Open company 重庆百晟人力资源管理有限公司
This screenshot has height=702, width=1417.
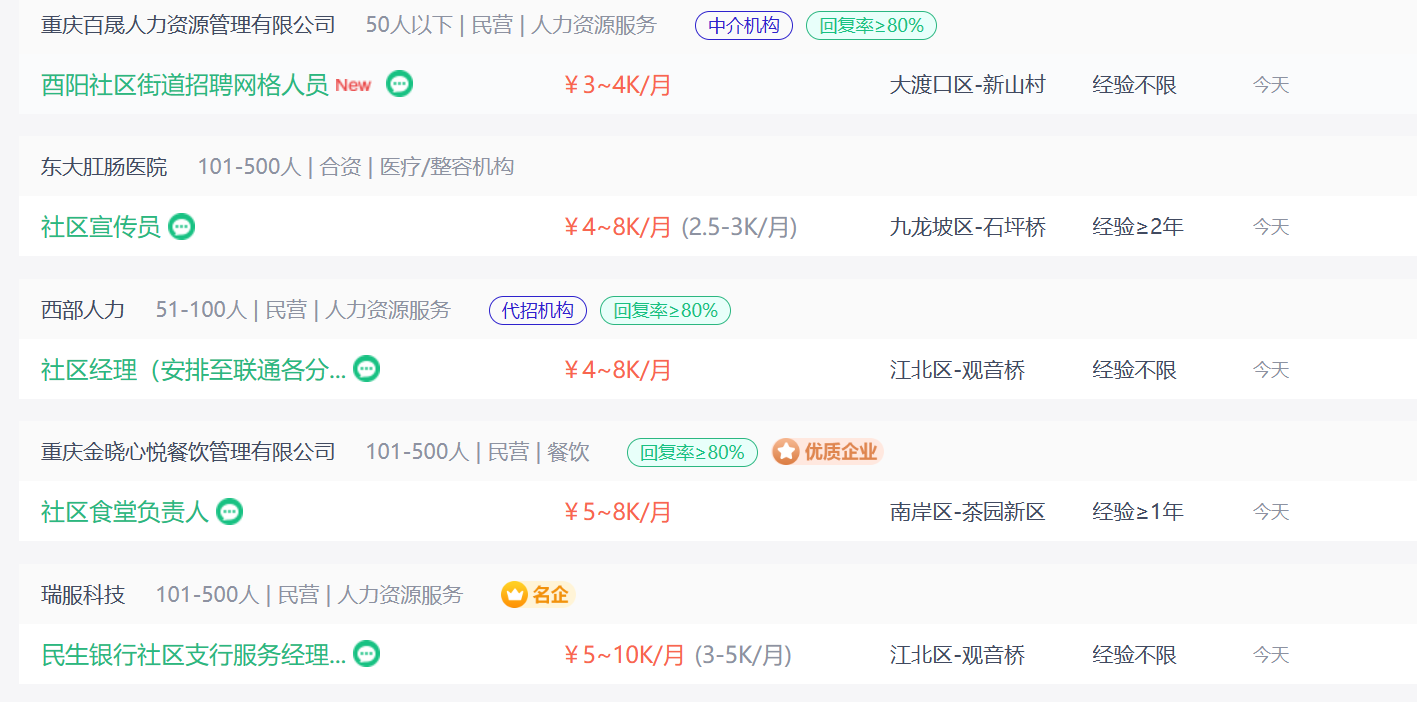[188, 25]
